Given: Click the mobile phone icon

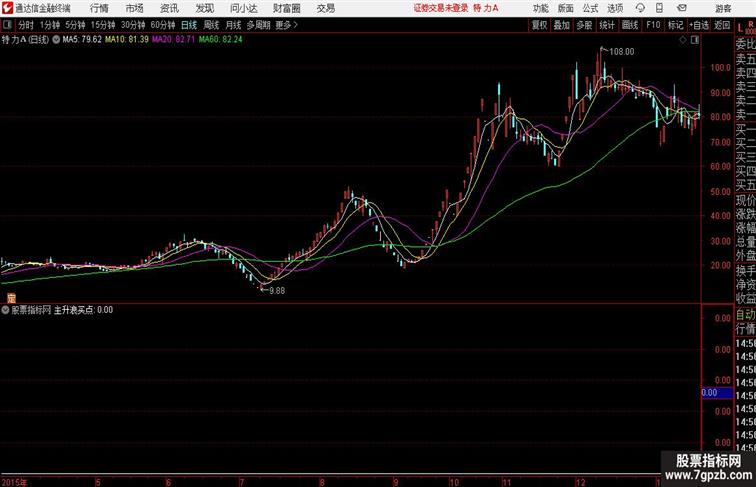Looking at the screenshot, I should 659,8.
